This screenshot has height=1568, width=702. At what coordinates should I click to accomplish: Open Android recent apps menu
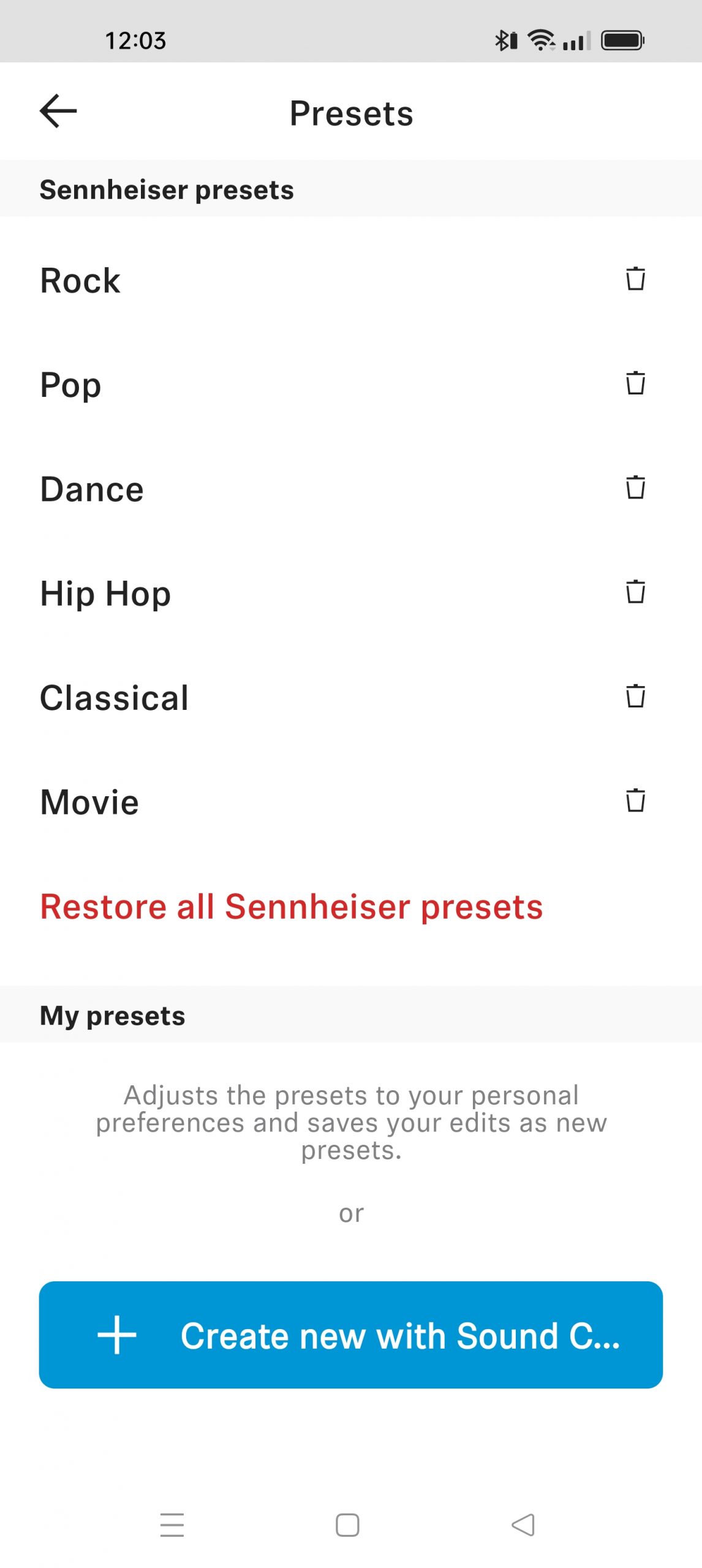(172, 1525)
